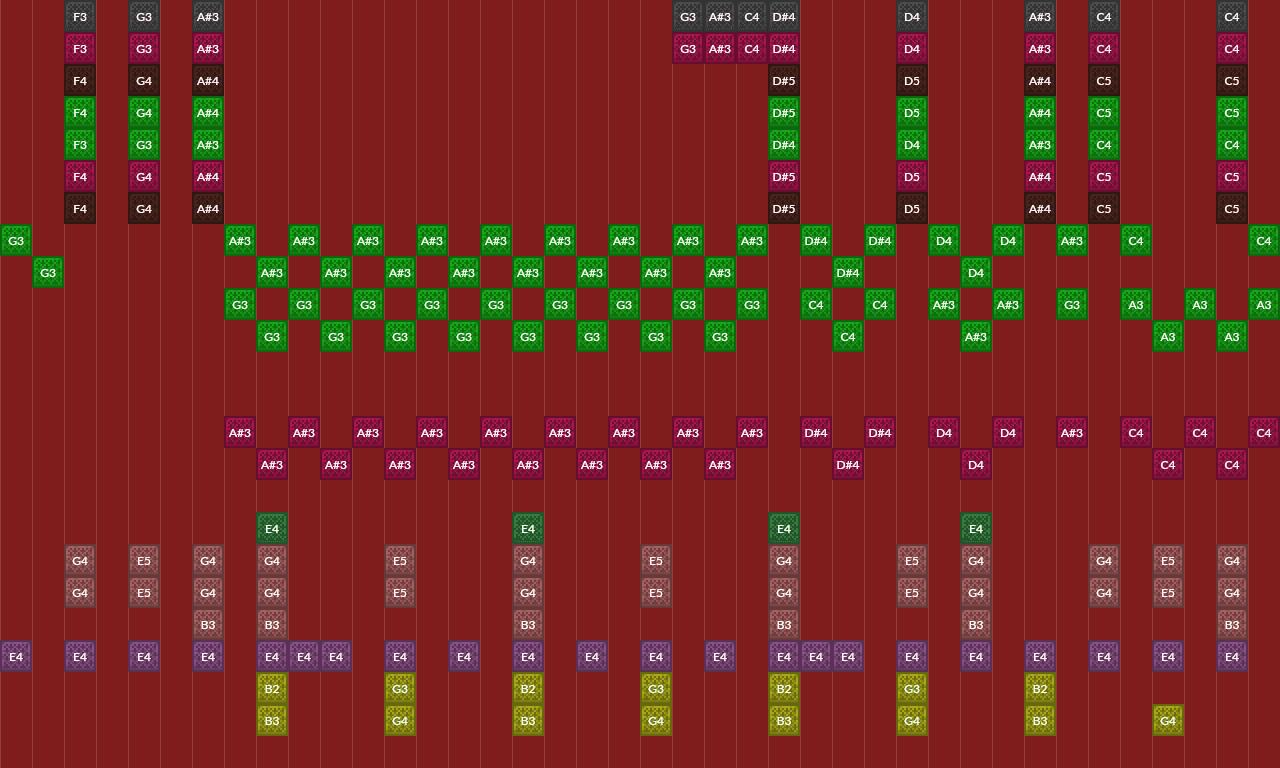1280x768 pixels.
Task: Click the gray G3 note at top of second column
Action: [144, 17]
